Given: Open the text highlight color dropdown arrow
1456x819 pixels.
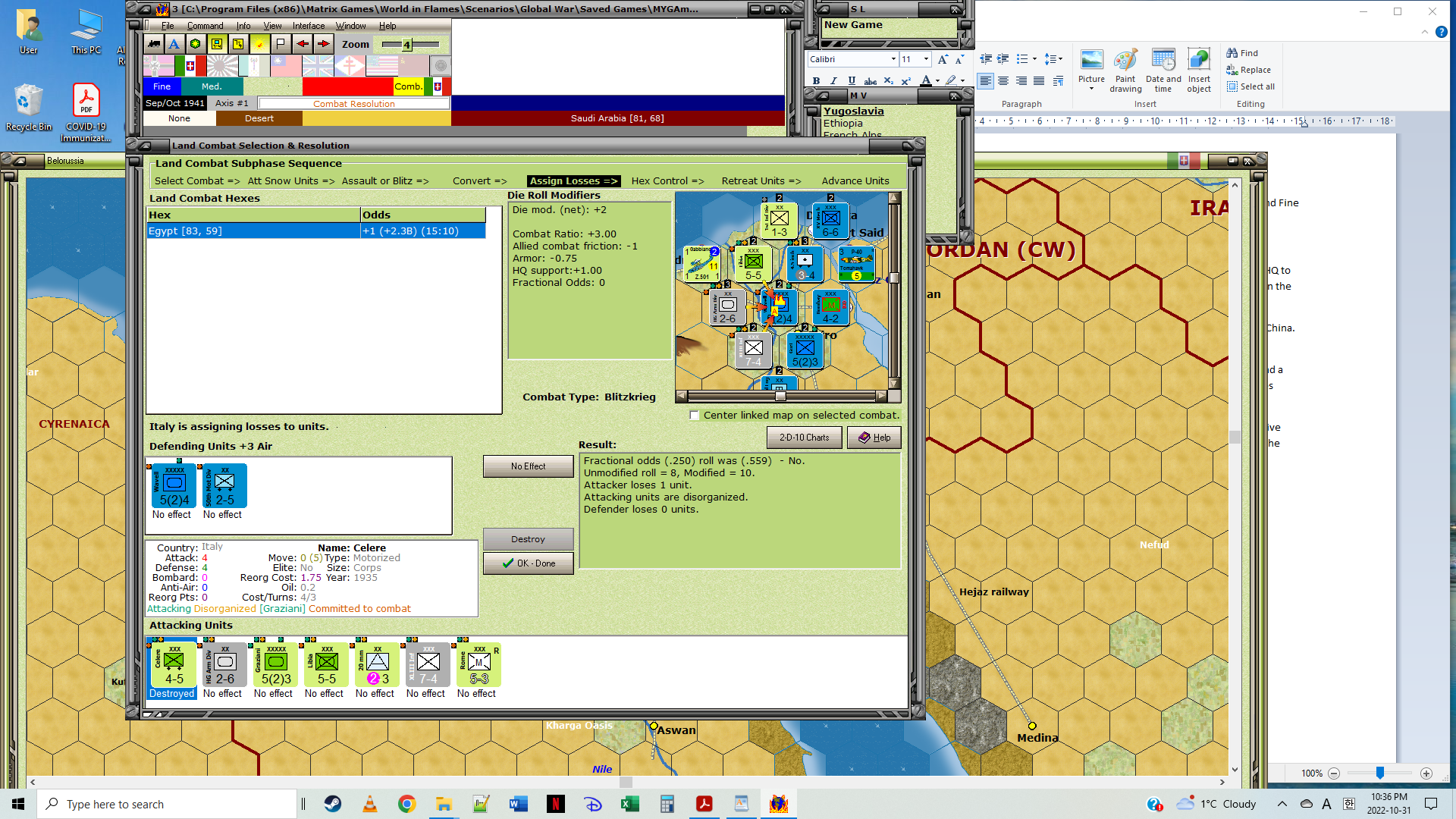Looking at the screenshot, I should (x=962, y=80).
